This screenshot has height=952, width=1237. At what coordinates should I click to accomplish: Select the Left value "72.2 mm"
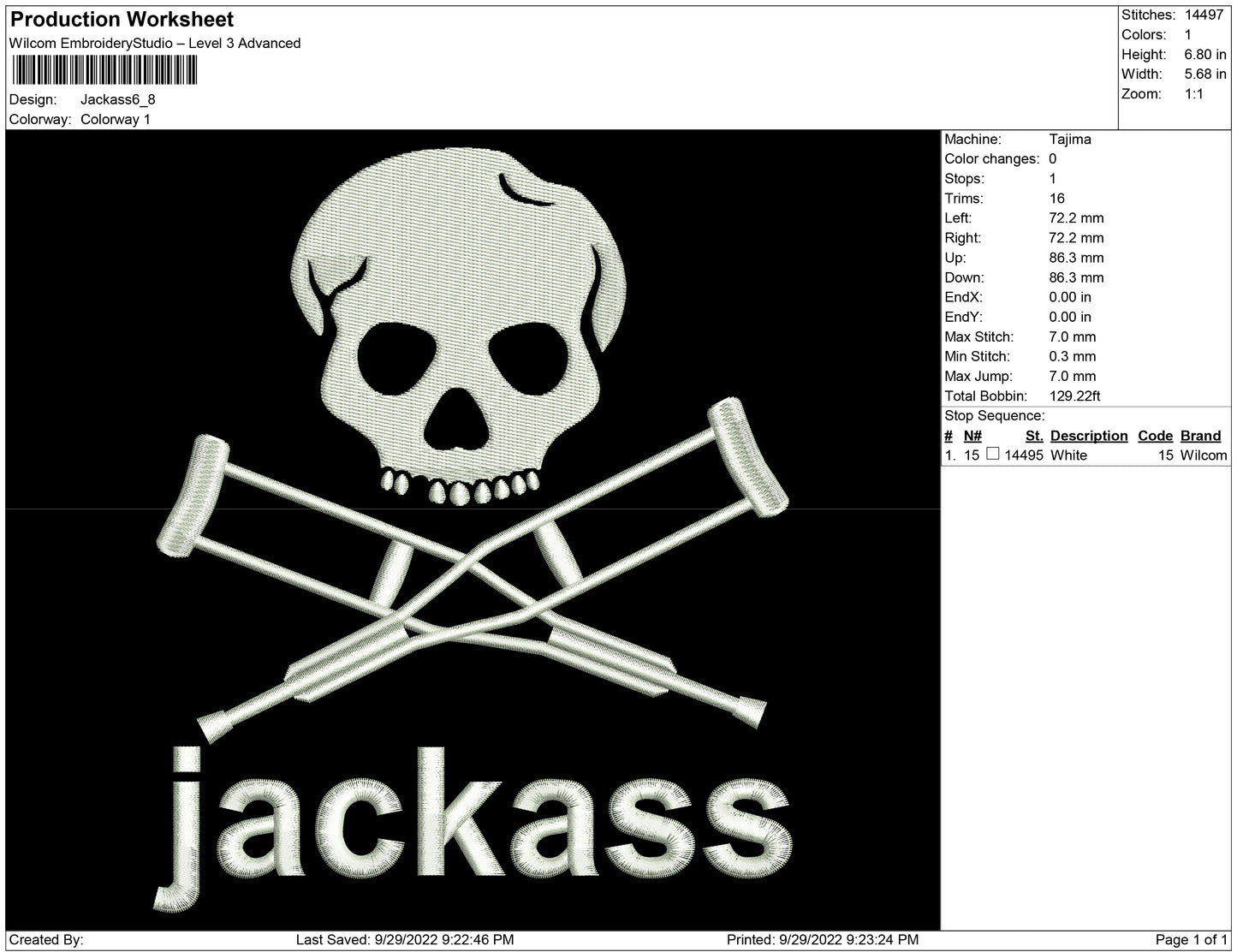(1076, 218)
